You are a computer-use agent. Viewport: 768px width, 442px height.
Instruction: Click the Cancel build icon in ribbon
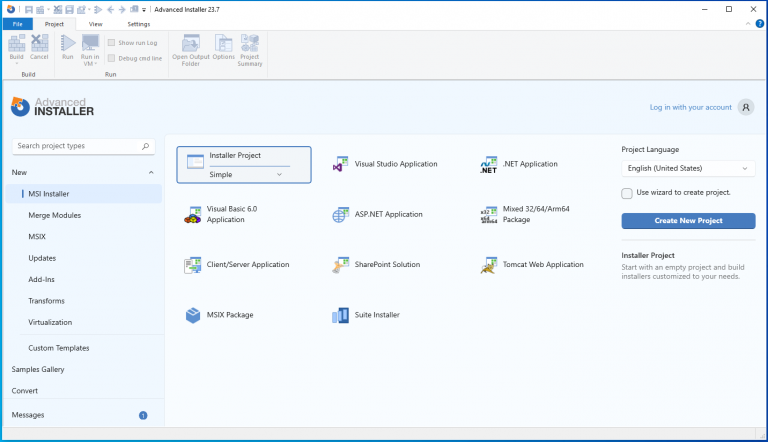point(39,44)
